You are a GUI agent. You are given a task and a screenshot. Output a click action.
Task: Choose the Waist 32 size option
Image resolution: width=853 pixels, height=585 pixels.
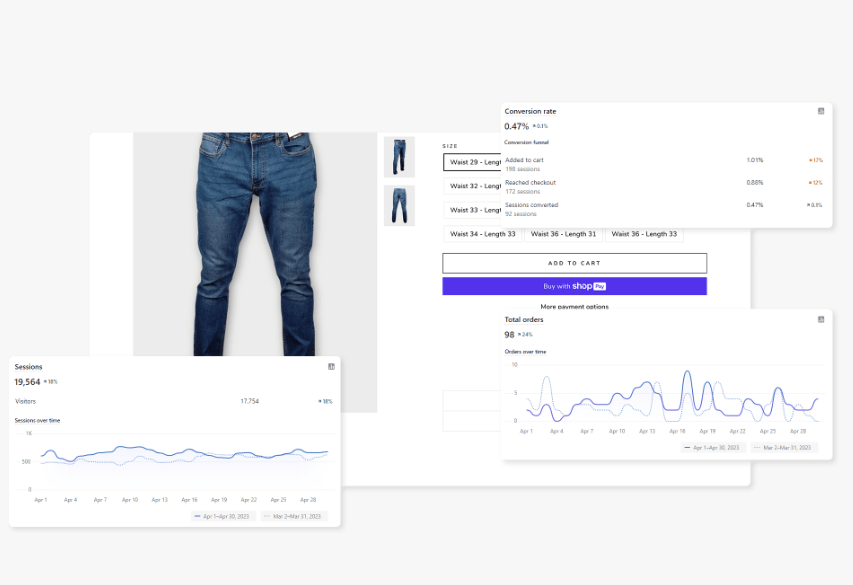coord(473,186)
